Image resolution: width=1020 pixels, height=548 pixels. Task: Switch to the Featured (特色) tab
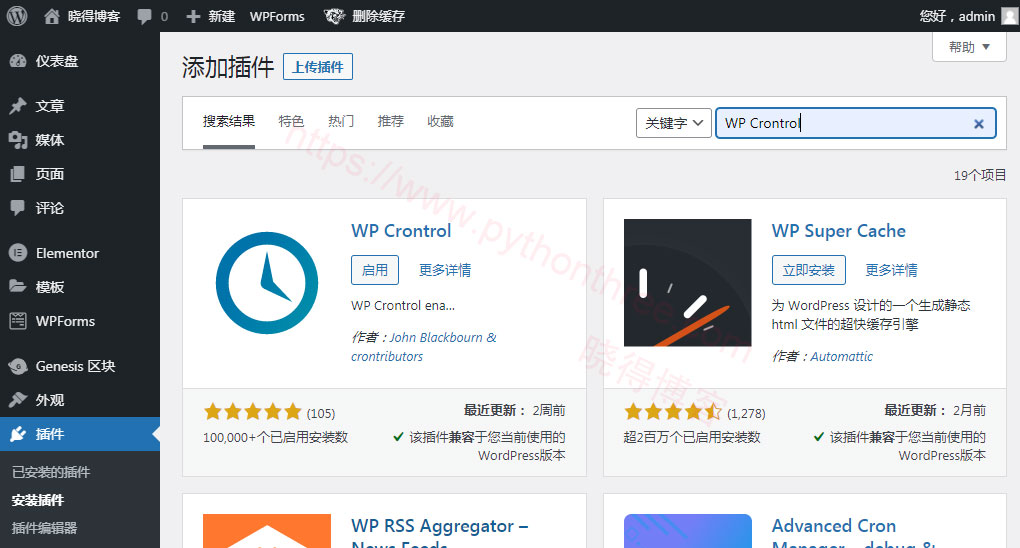(291, 122)
